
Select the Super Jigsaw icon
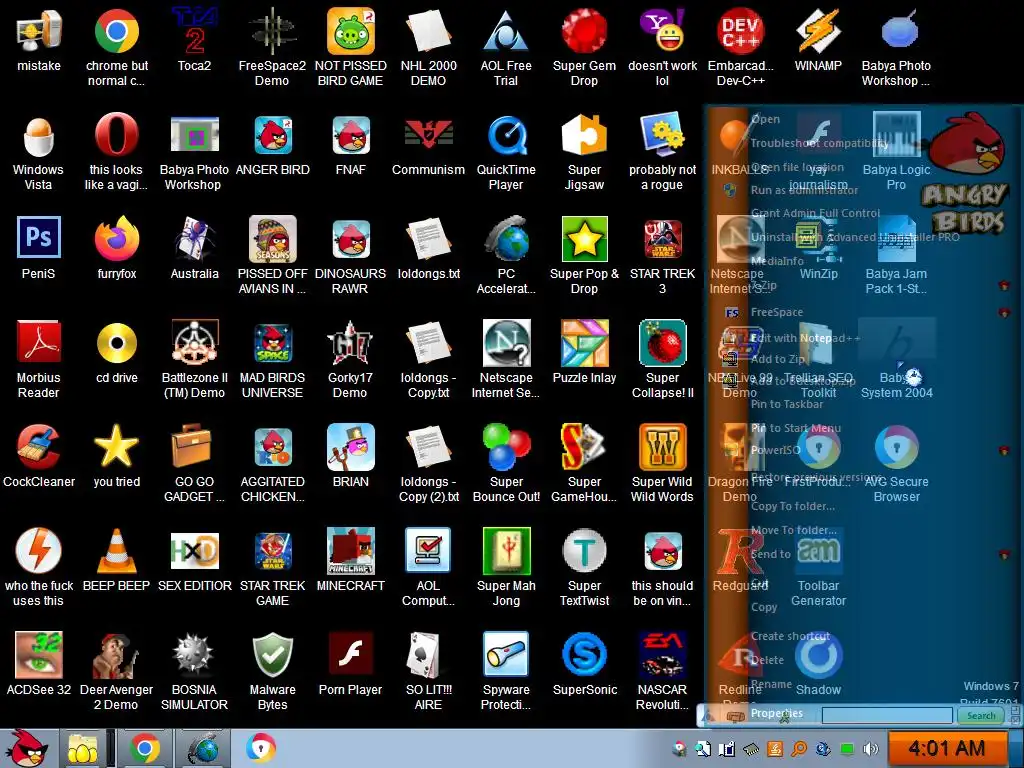click(x=584, y=135)
